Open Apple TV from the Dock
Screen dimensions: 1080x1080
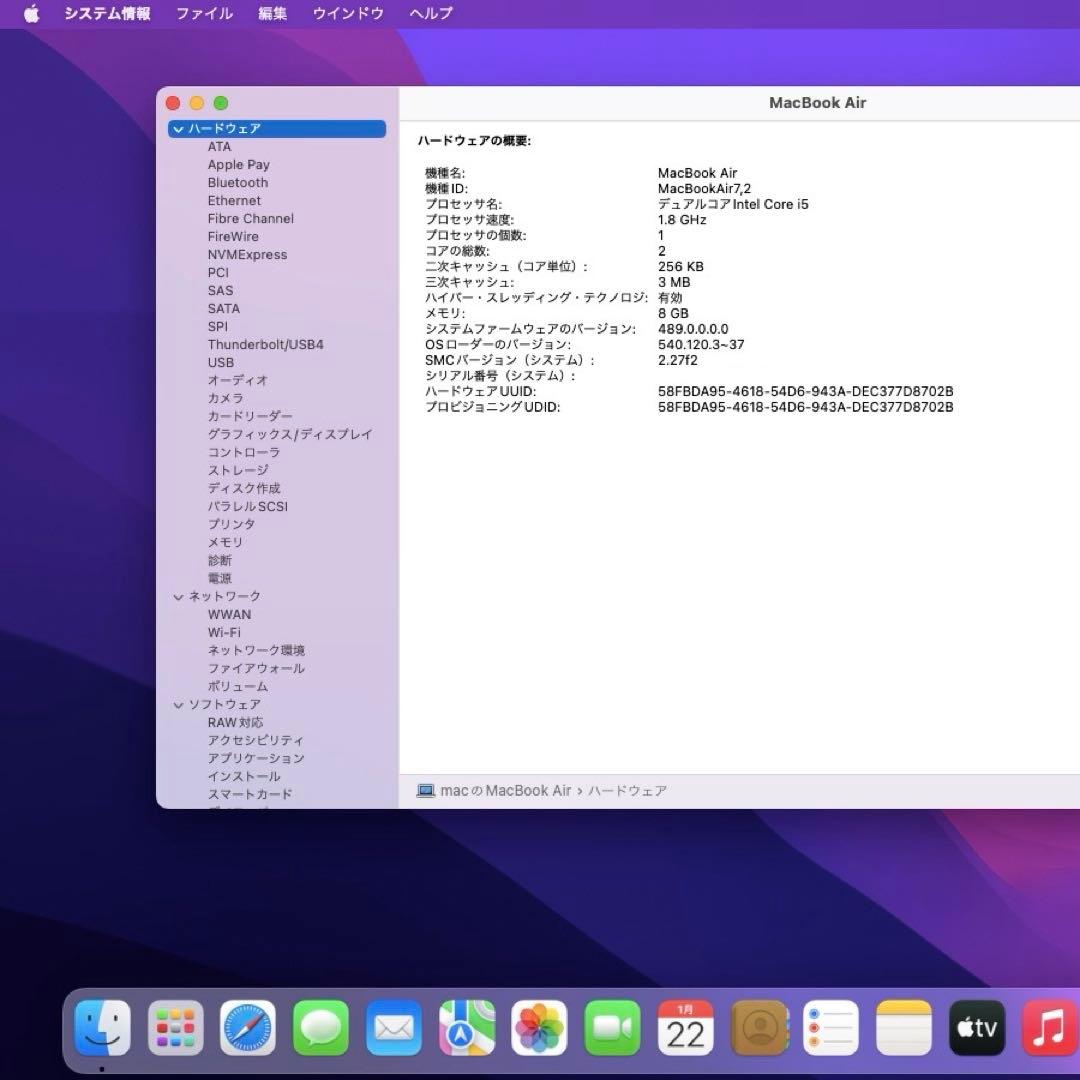pyautogui.click(x=976, y=1026)
